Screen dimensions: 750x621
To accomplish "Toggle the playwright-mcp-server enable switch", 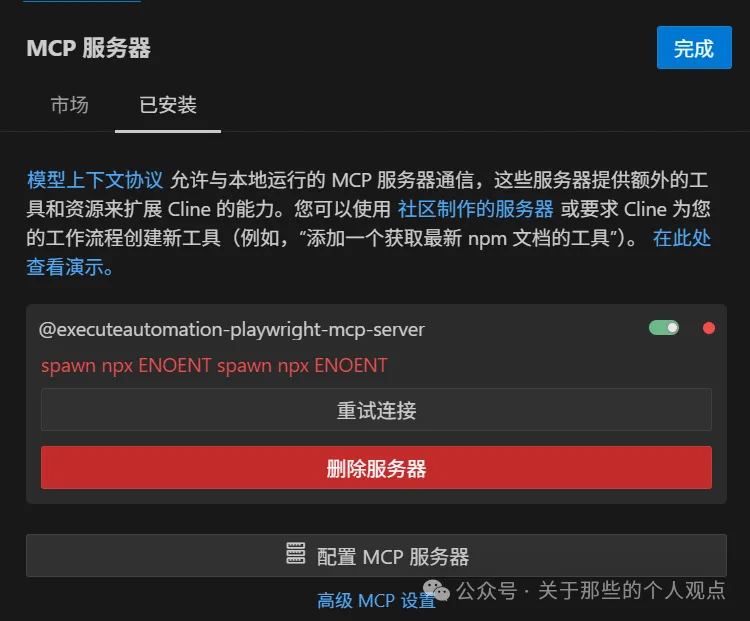I will click(x=664, y=328).
